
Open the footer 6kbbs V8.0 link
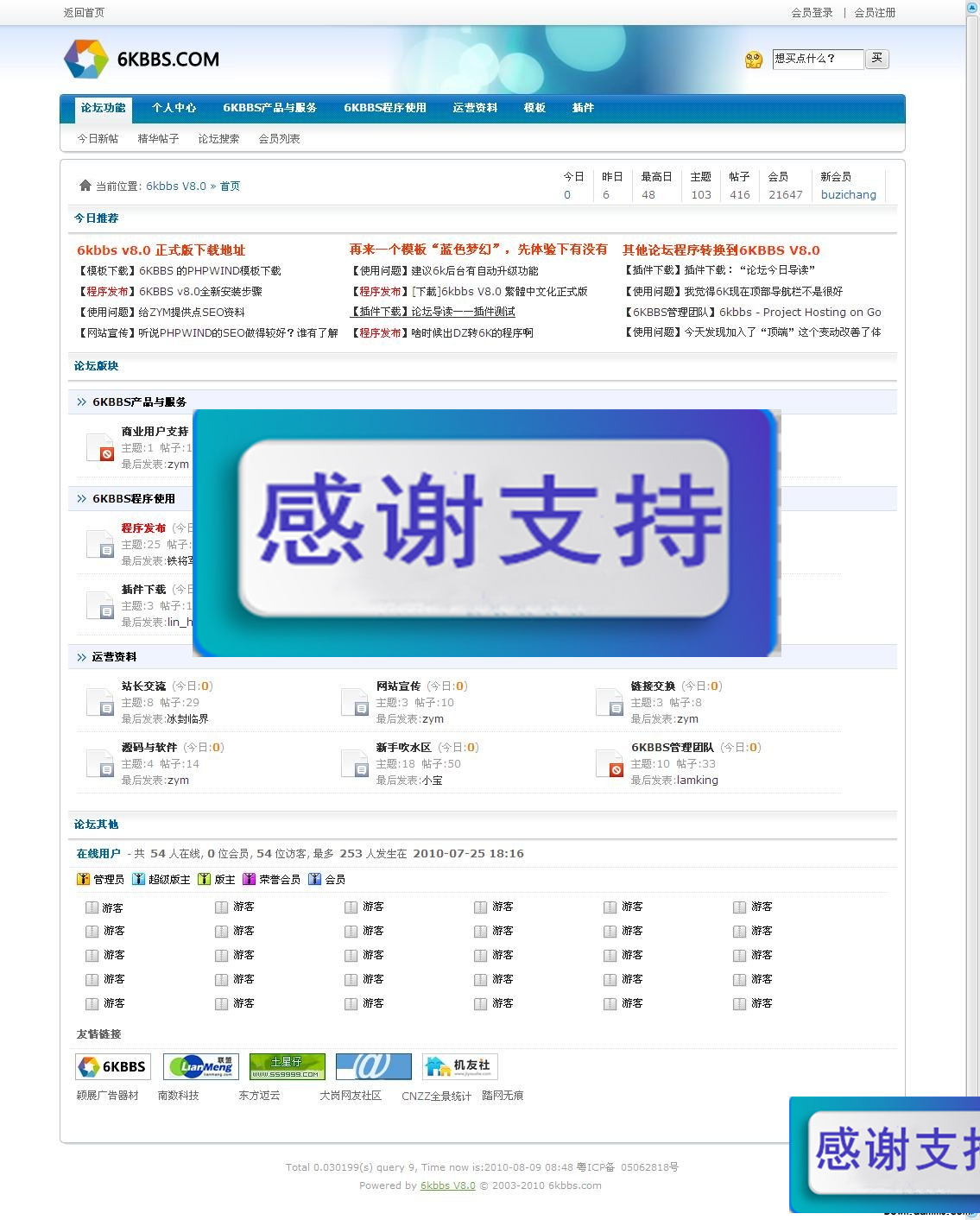point(448,1185)
